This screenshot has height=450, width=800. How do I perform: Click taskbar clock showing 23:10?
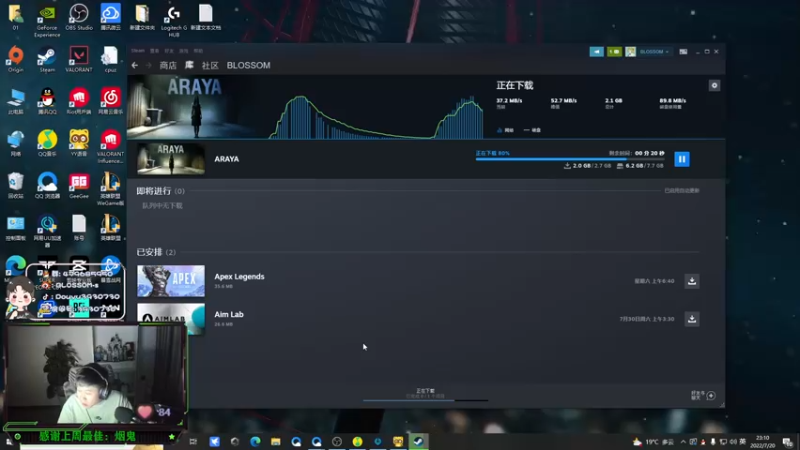tap(763, 442)
